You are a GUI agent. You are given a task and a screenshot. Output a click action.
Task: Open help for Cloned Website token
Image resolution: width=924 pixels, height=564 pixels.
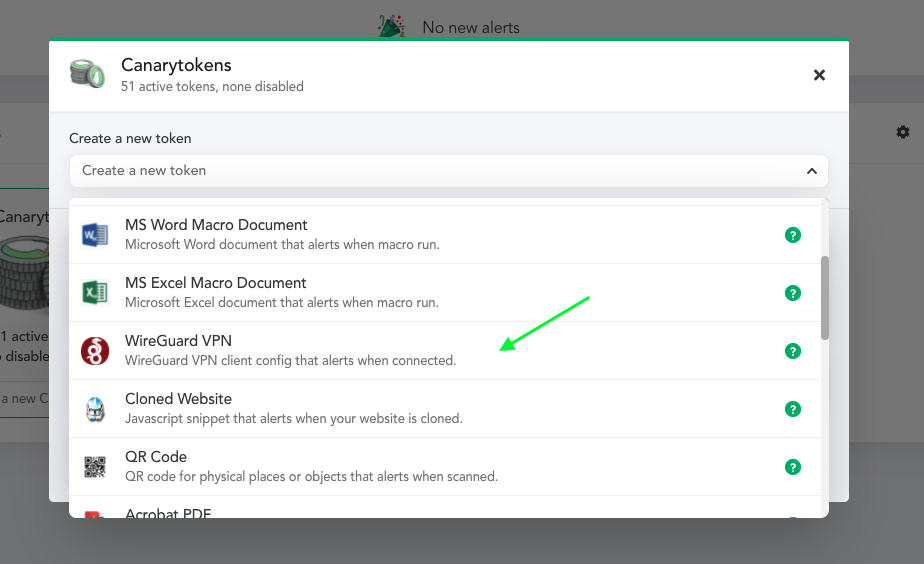click(793, 409)
